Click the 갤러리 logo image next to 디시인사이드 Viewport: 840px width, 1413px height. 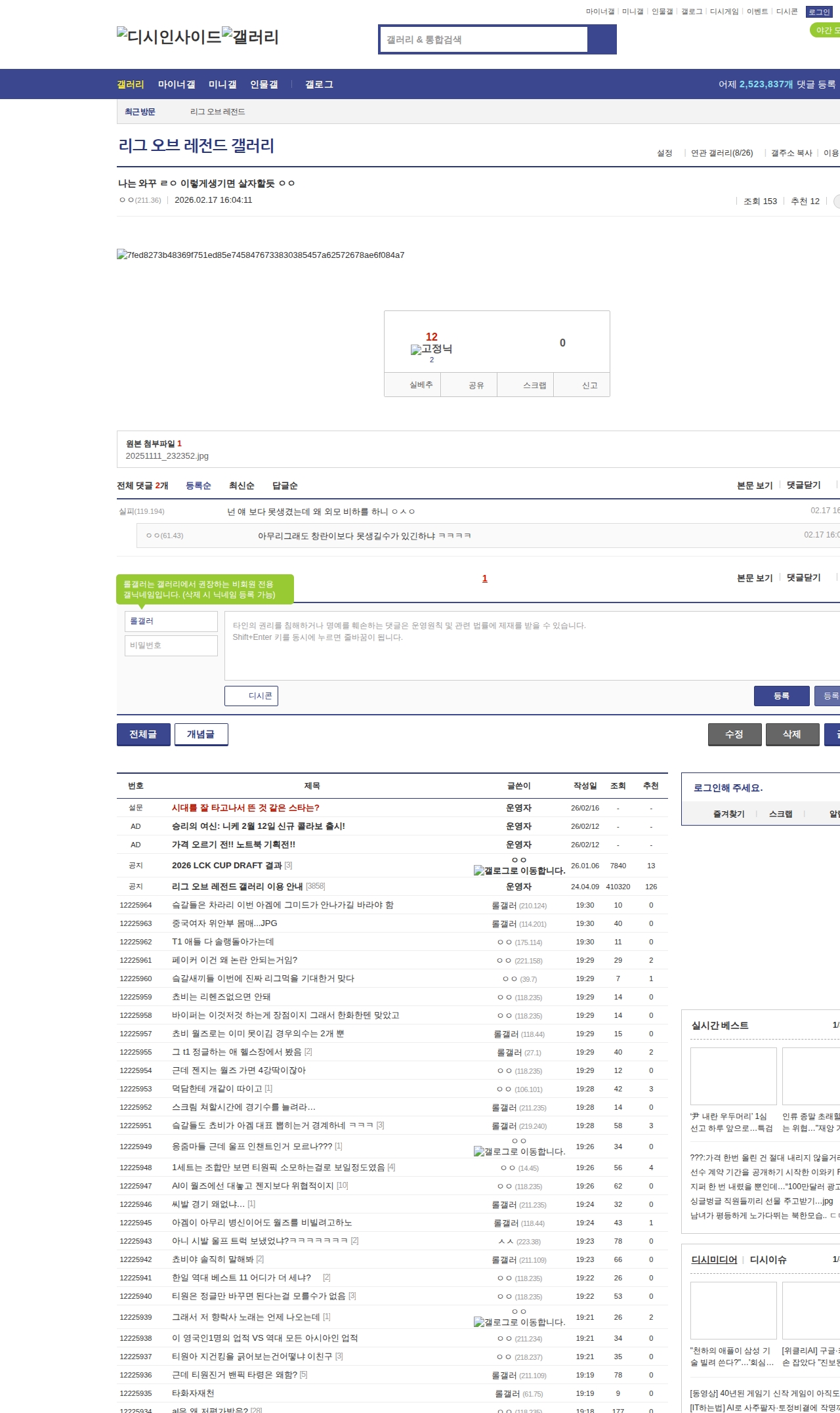[x=250, y=37]
